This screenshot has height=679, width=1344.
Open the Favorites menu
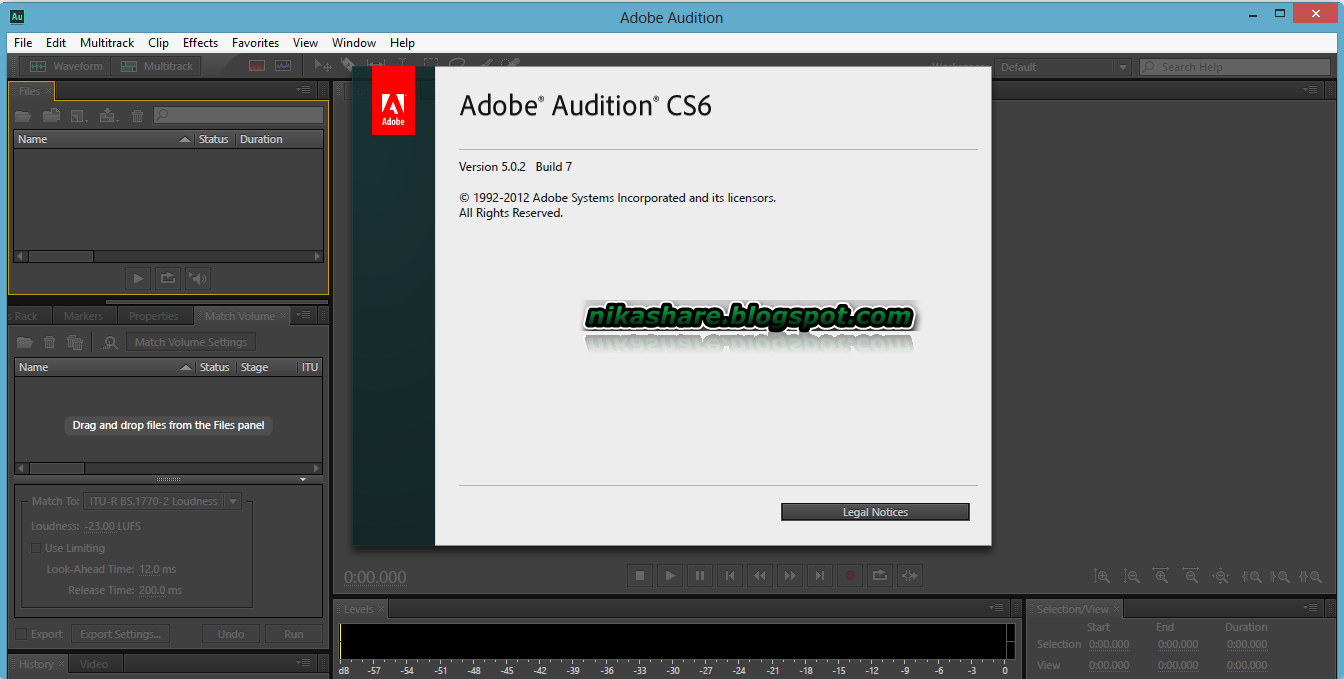tap(255, 43)
